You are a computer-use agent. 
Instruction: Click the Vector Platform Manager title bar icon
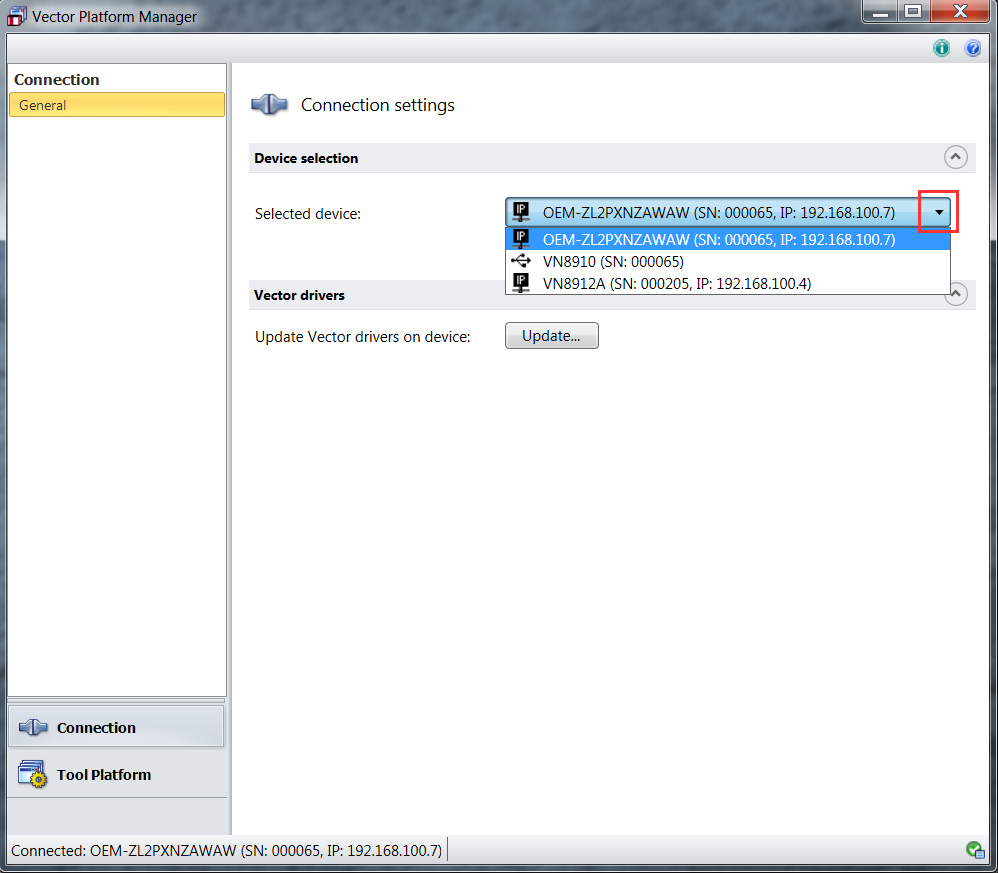[17, 16]
